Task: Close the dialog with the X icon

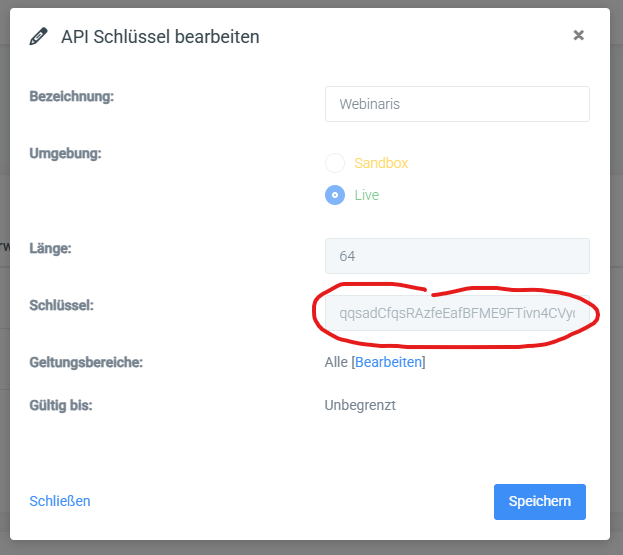Action: click(578, 35)
